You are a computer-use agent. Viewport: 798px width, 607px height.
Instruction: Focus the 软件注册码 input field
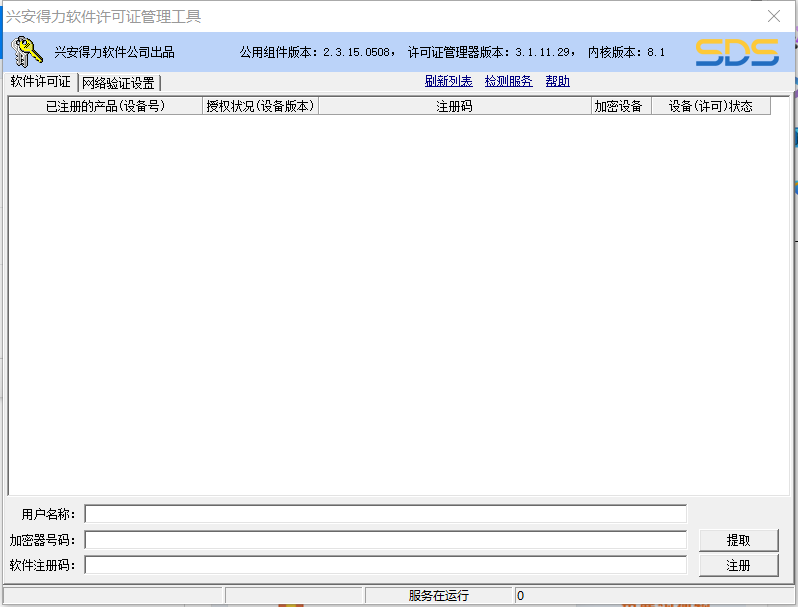(386, 565)
